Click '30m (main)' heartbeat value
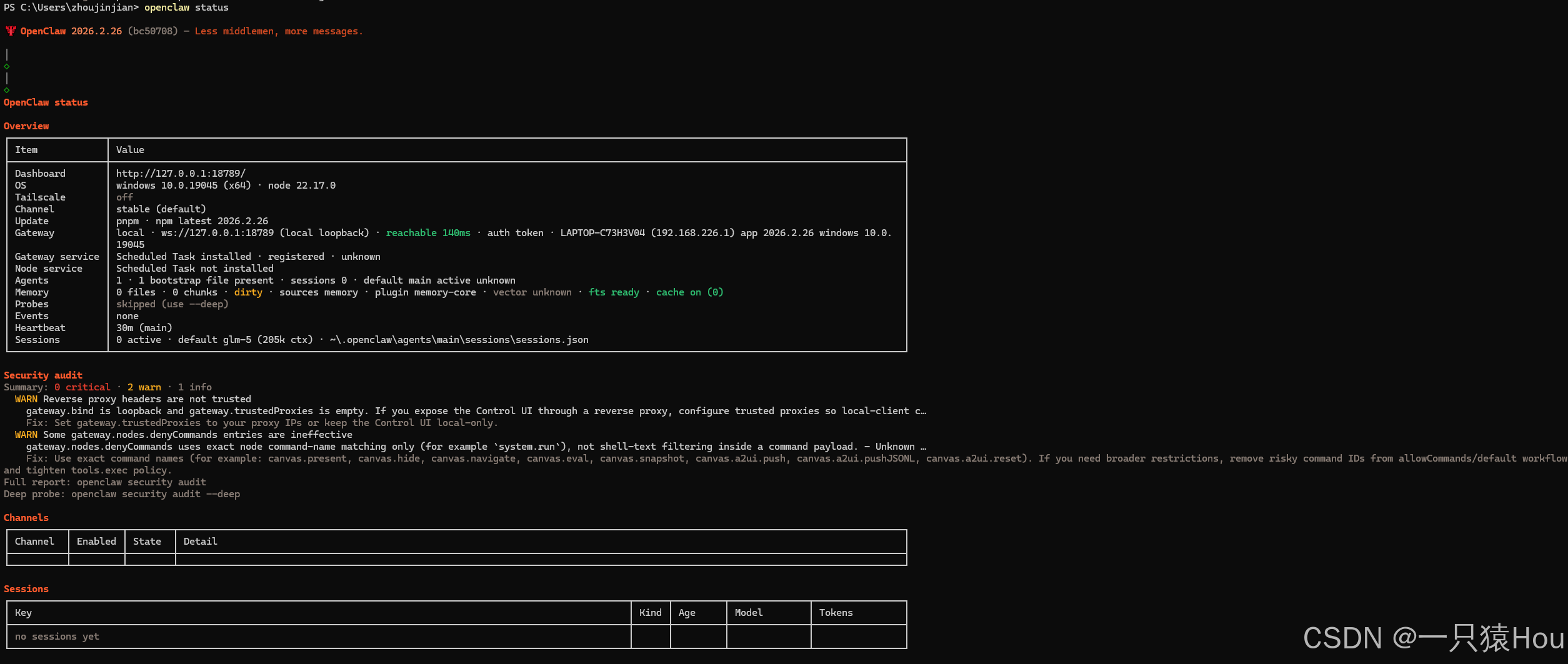 (x=144, y=328)
